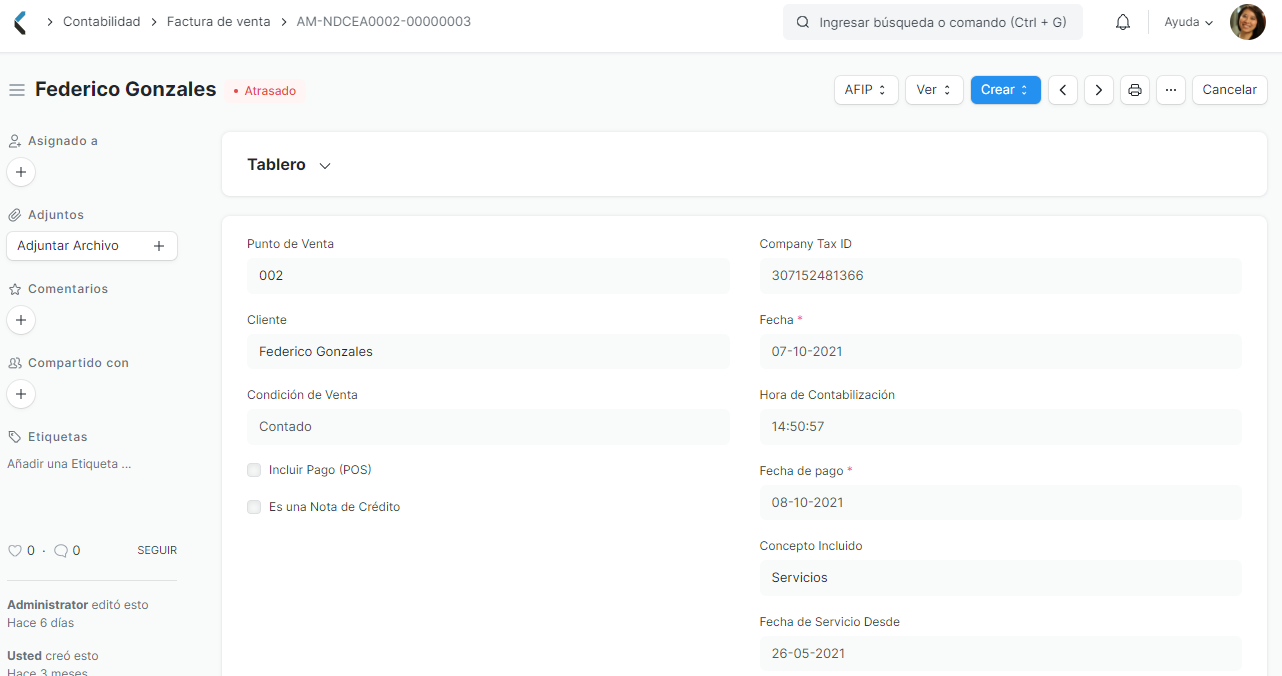Click Adjuntar Archivo button
The height and width of the screenshot is (676, 1282).
[92, 246]
